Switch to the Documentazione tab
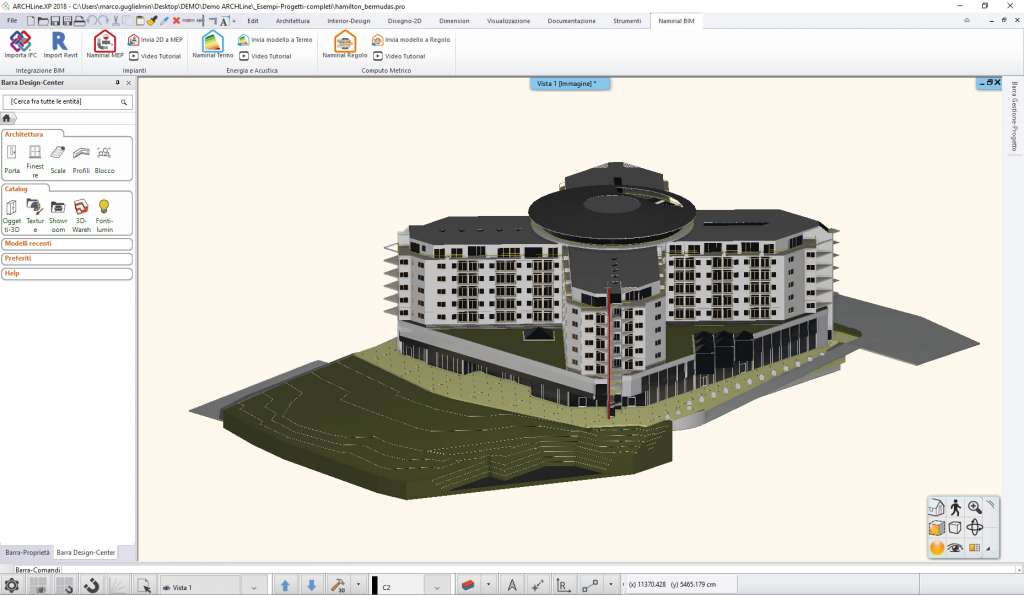 pyautogui.click(x=571, y=21)
